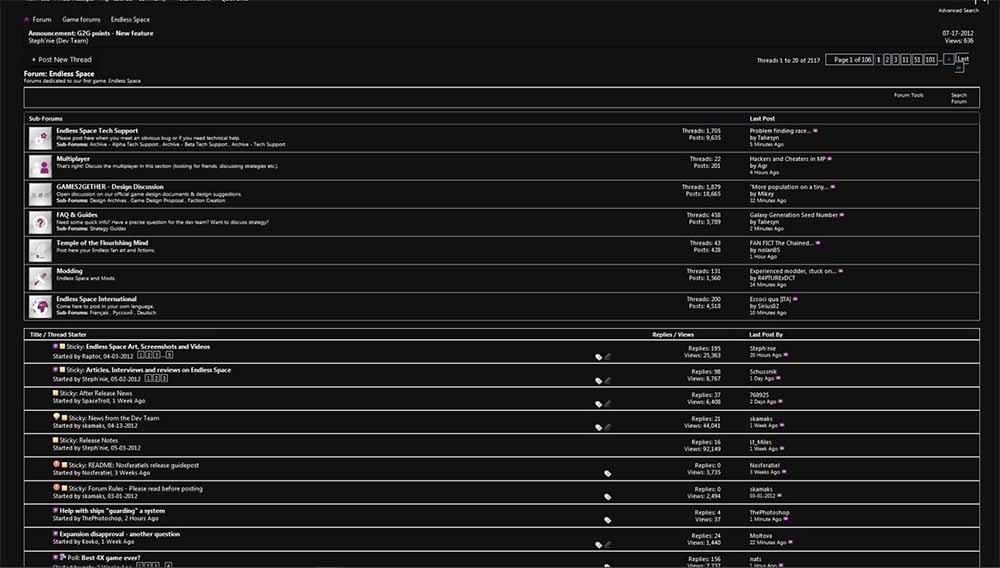Open the Endless Space Tech Support forum icon
The width and height of the screenshot is (1000, 568).
click(40, 138)
